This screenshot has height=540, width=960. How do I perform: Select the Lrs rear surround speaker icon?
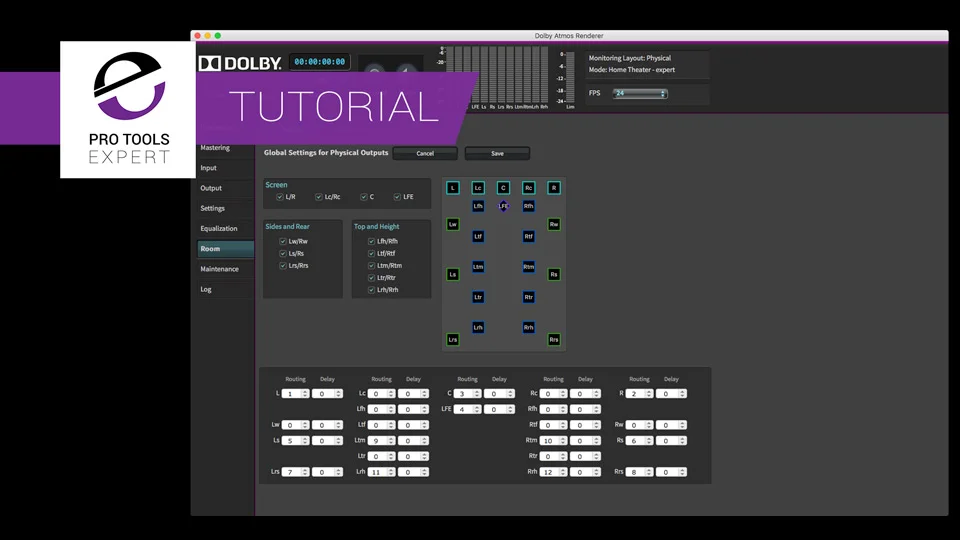click(452, 339)
